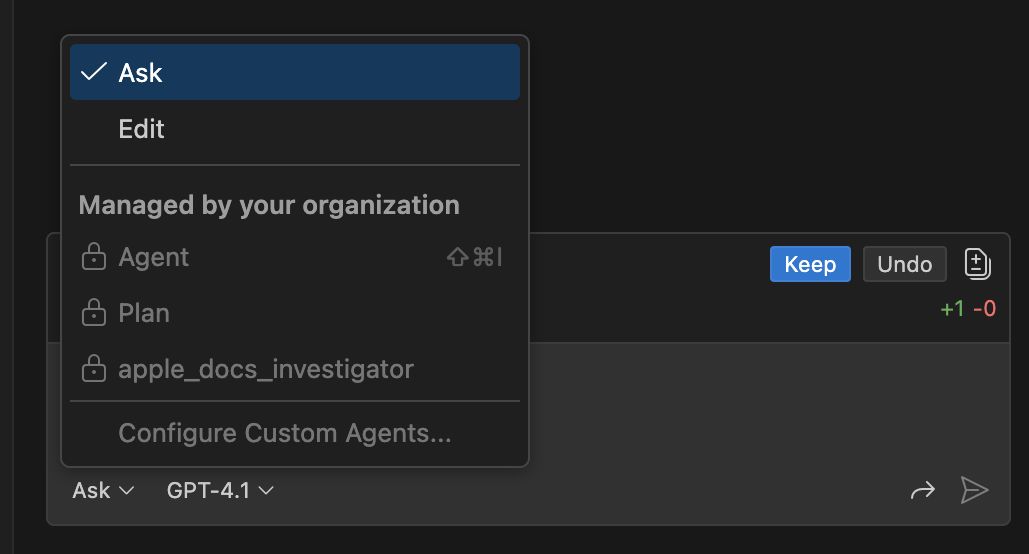Click the send message paper-plane icon

coord(973,490)
